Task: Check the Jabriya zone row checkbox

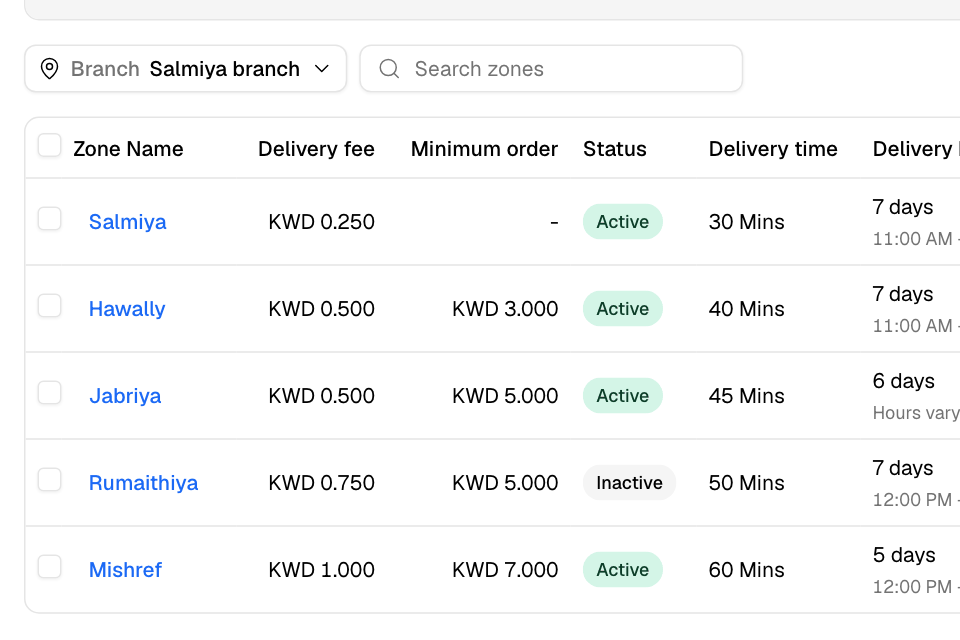Action: click(x=50, y=393)
